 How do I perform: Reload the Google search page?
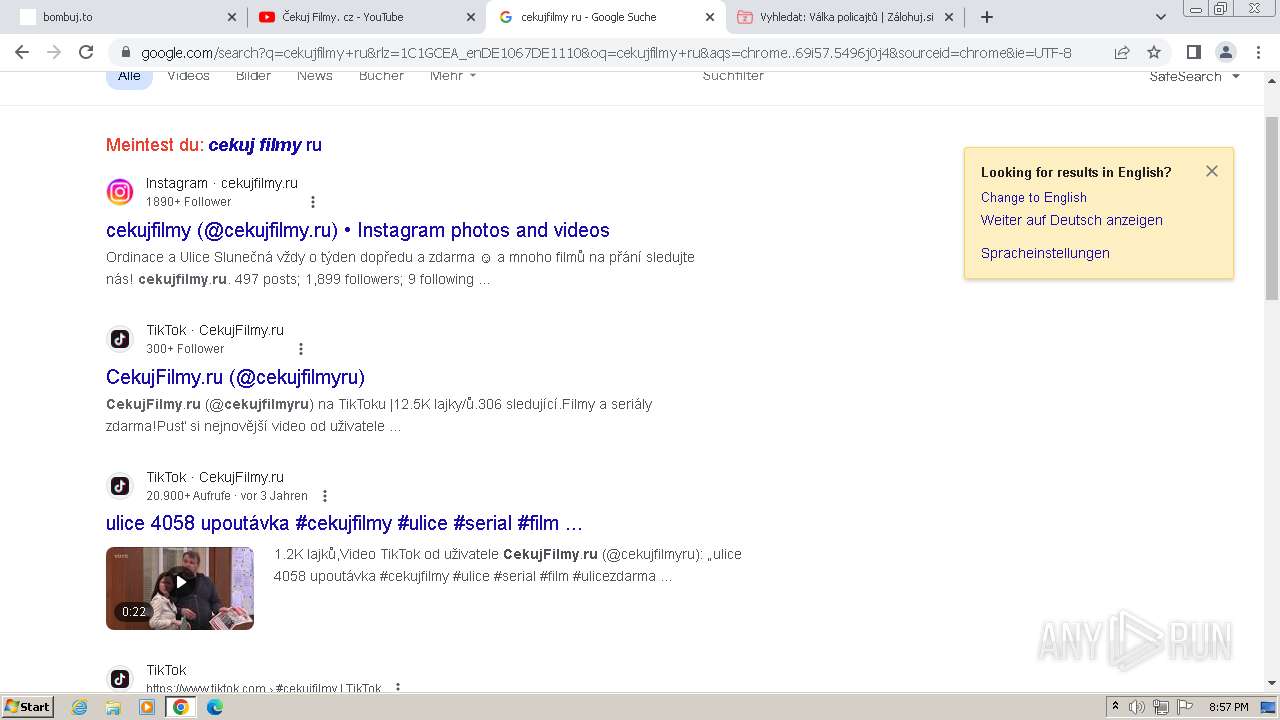click(x=86, y=52)
